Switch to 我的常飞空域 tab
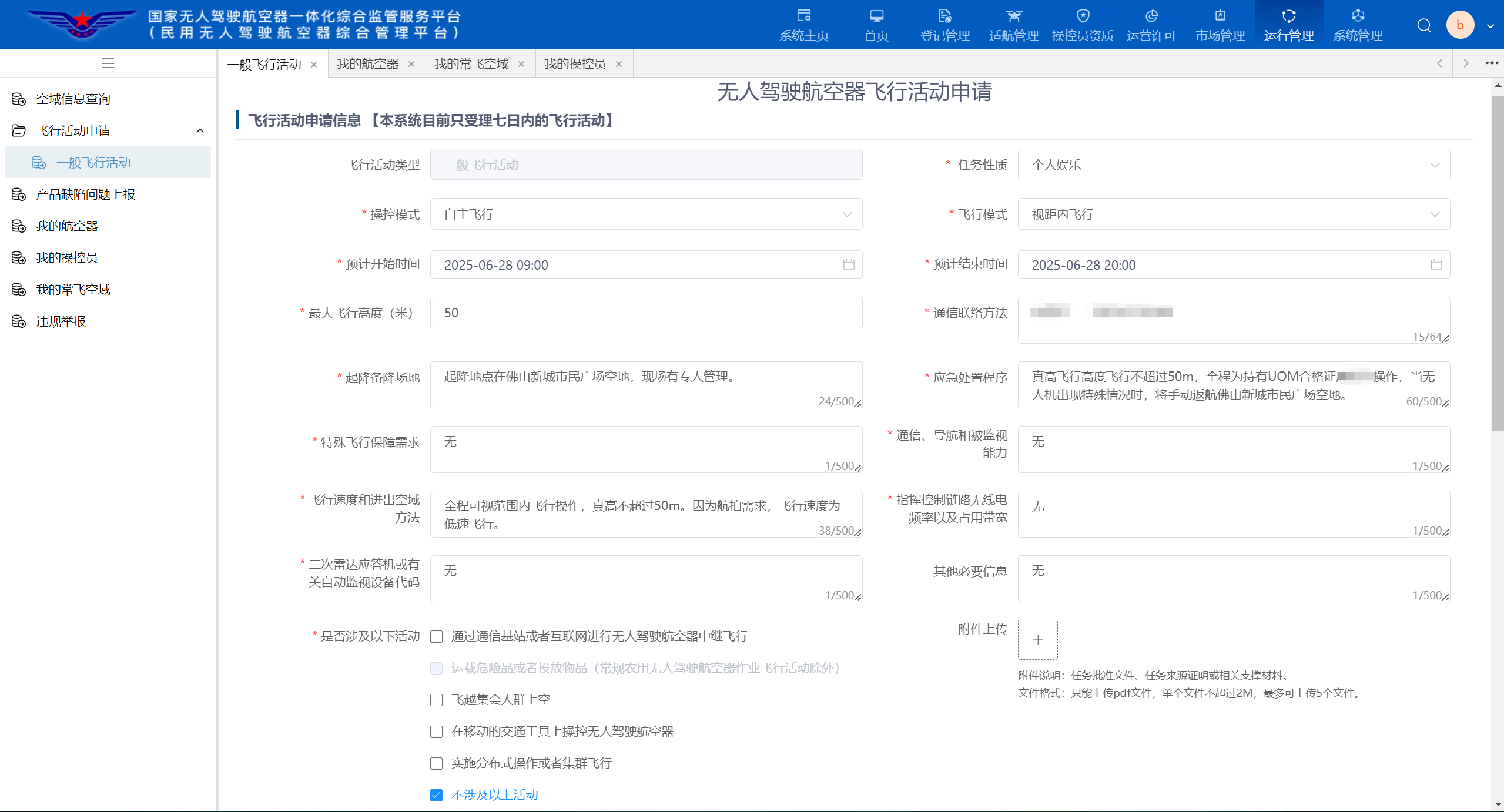The height and width of the screenshot is (812, 1504). [471, 64]
